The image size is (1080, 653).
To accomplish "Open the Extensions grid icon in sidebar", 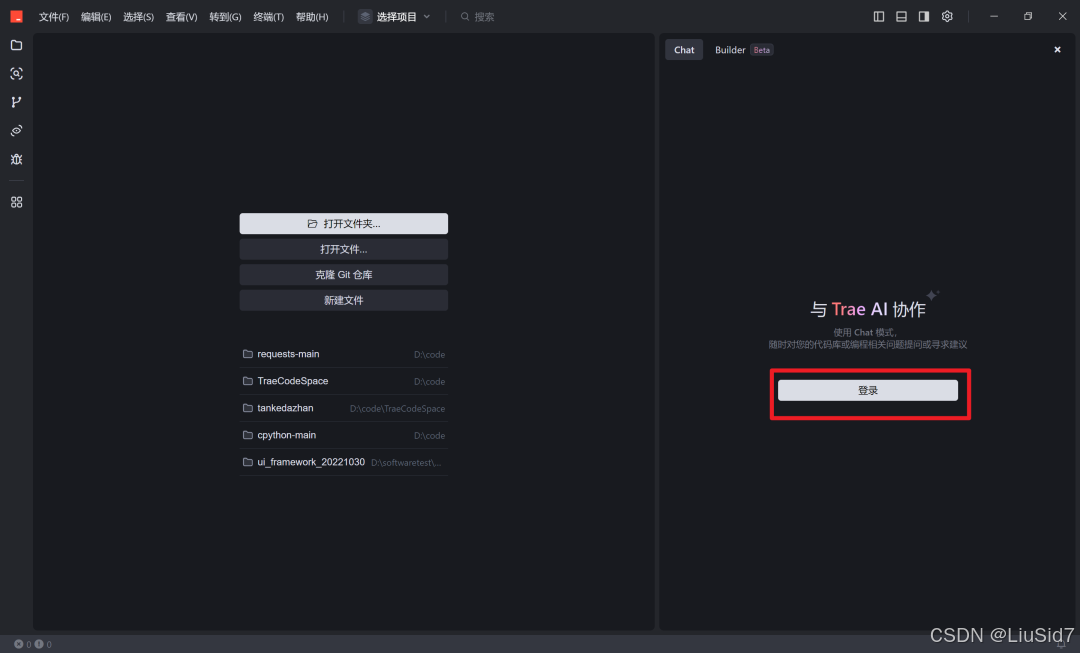I will tap(17, 202).
